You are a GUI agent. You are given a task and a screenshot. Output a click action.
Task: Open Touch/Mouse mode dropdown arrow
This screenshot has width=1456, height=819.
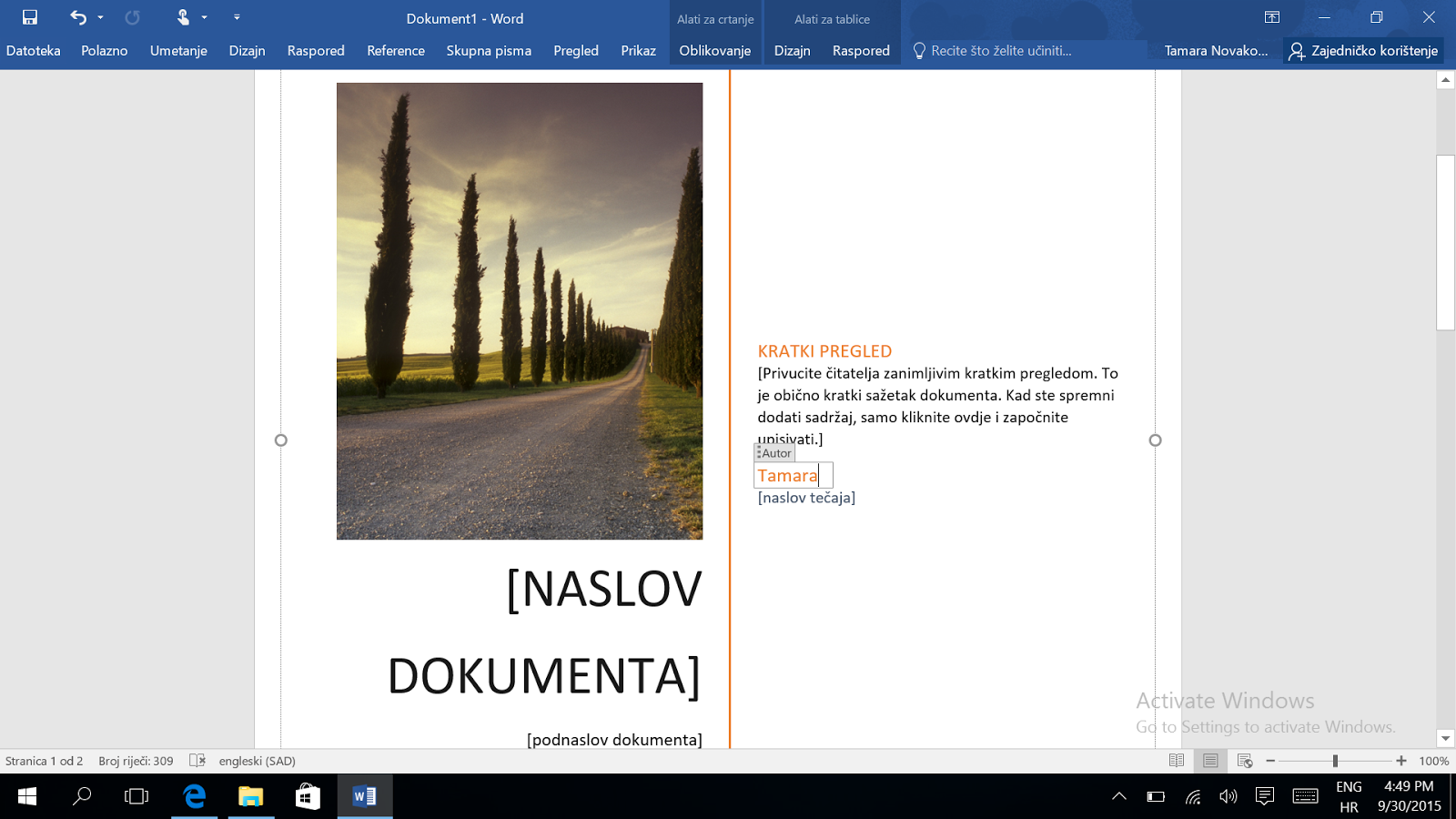pos(205,17)
